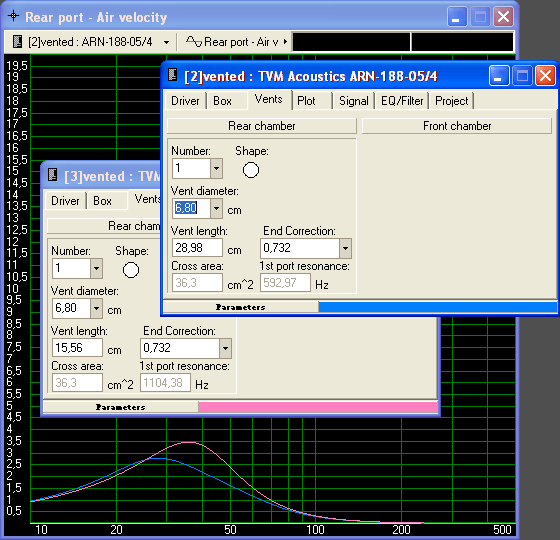Open the EQ/Filter tab in [2]vented window
560x540 pixels.
click(x=402, y=101)
